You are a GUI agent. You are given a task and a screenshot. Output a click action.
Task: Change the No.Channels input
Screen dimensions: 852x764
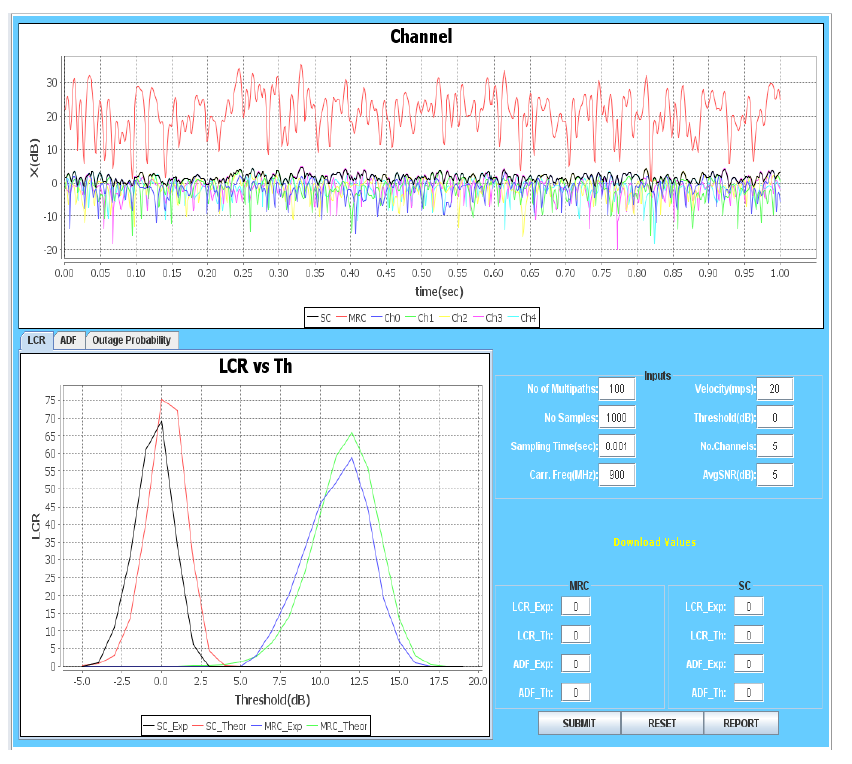(774, 446)
